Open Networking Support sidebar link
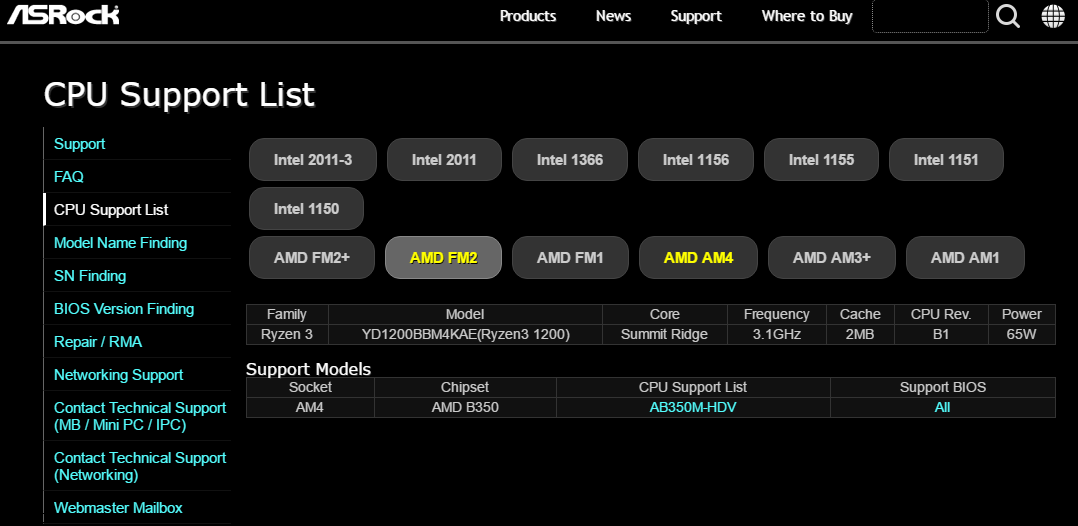Image resolution: width=1078 pixels, height=526 pixels. 119,375
